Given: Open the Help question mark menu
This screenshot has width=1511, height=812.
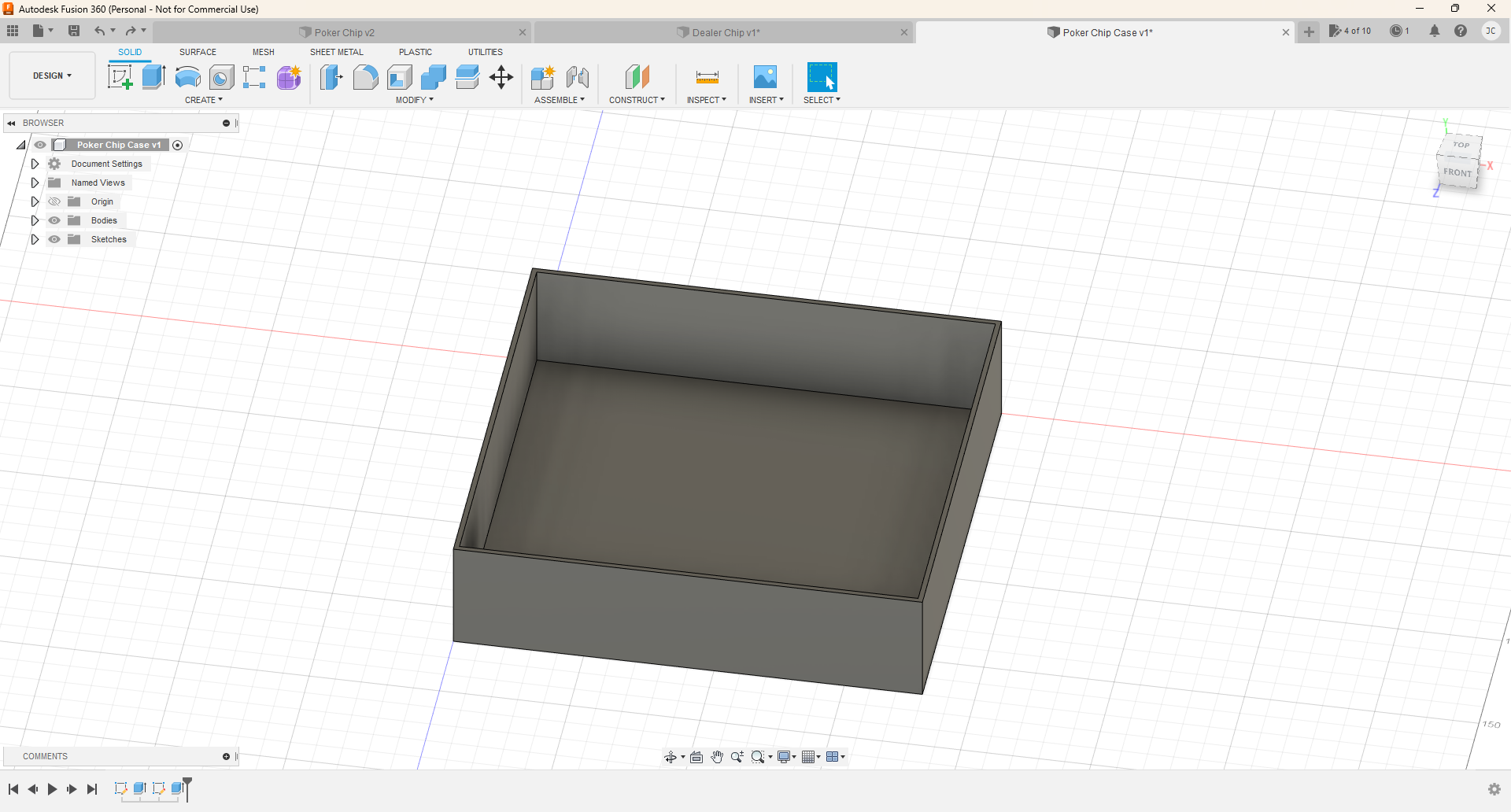Looking at the screenshot, I should tap(1461, 31).
